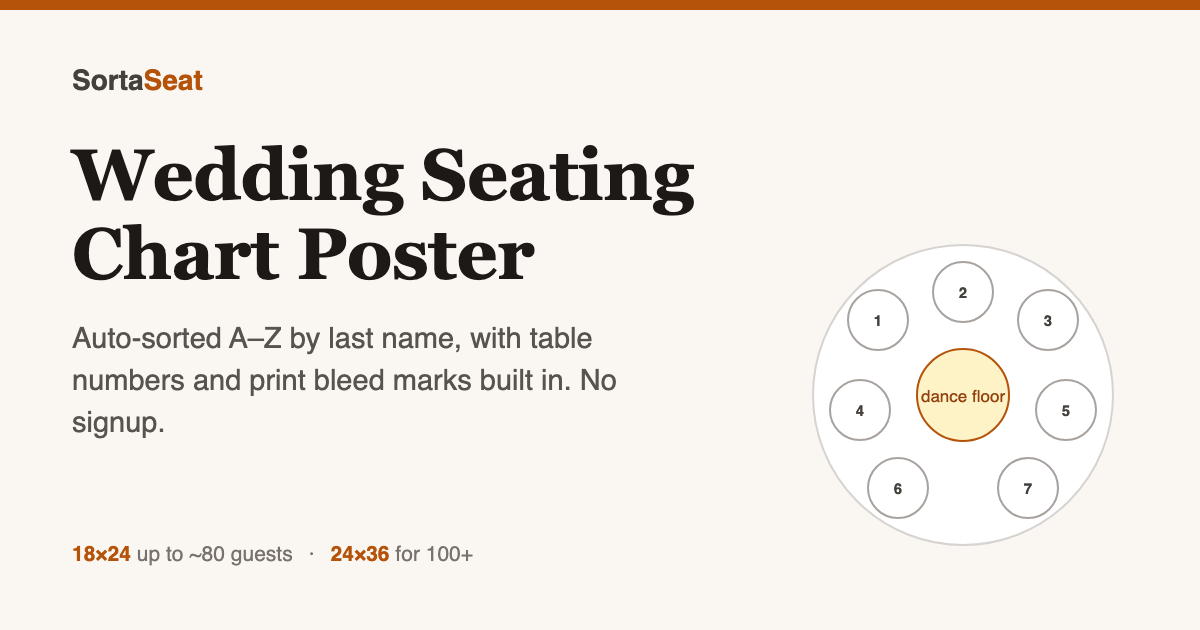Click the orange top banner bar

click(x=600, y=5)
